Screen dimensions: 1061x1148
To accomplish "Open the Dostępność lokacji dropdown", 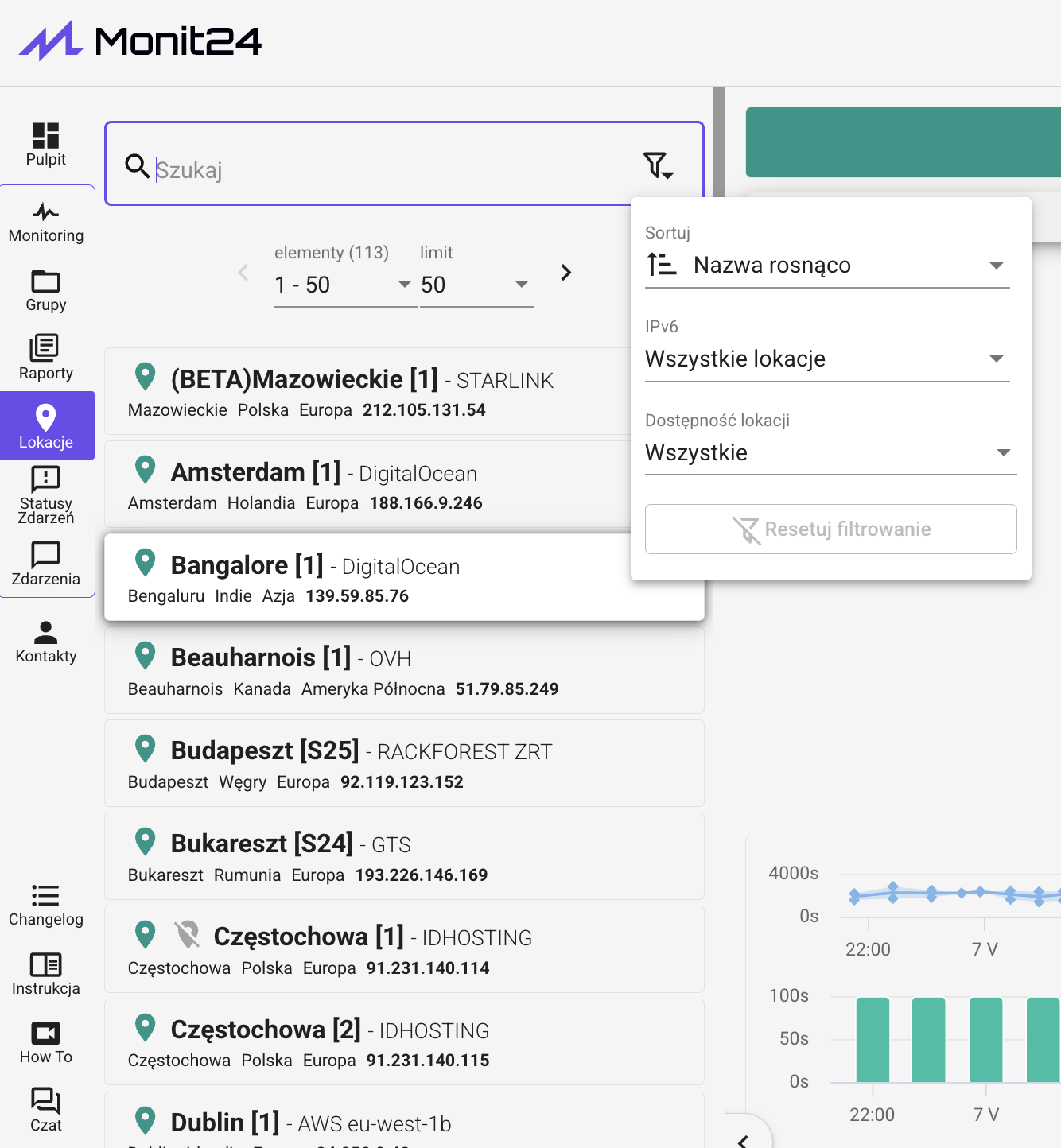I will point(830,452).
